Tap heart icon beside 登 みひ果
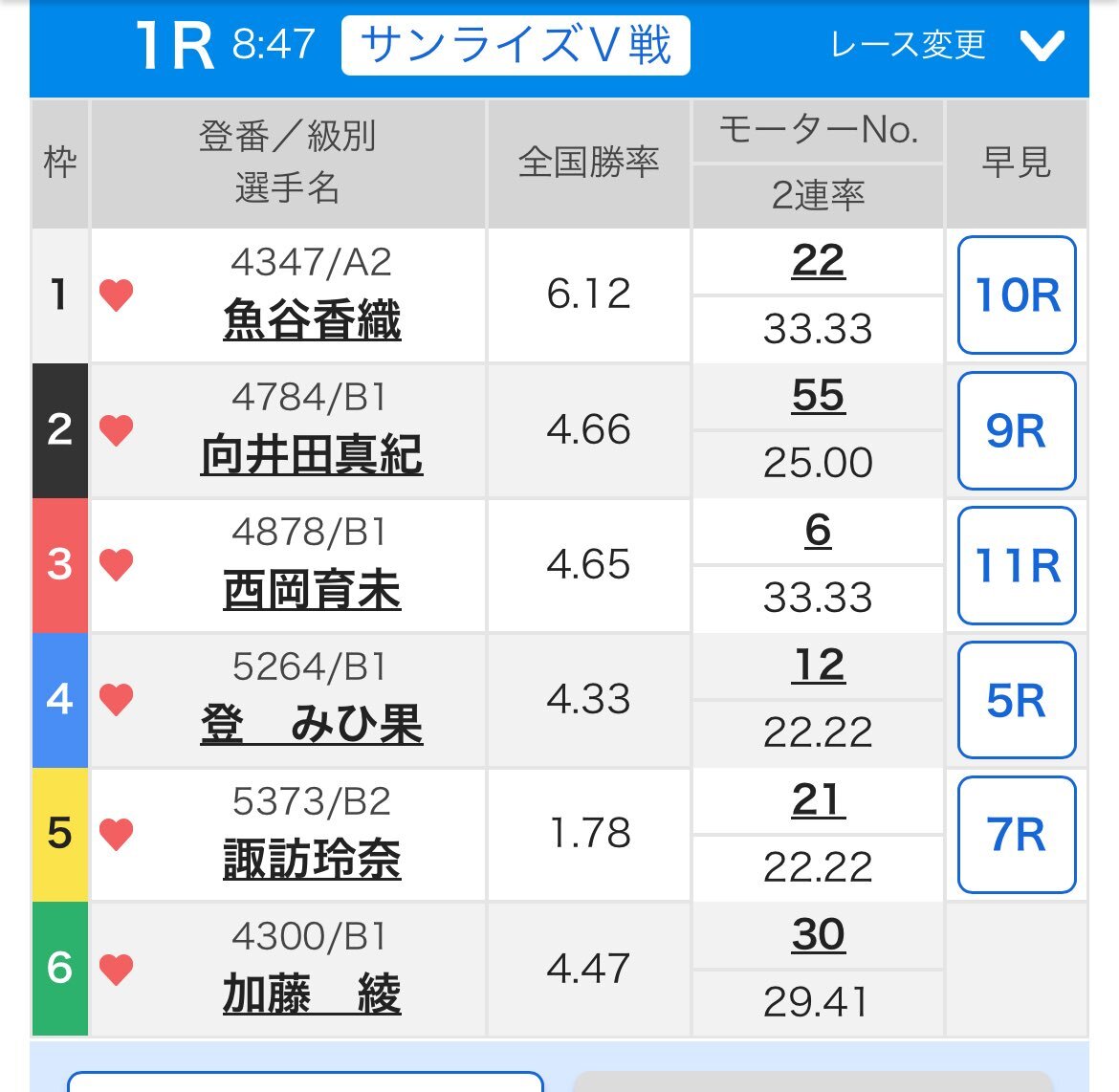 116,699
